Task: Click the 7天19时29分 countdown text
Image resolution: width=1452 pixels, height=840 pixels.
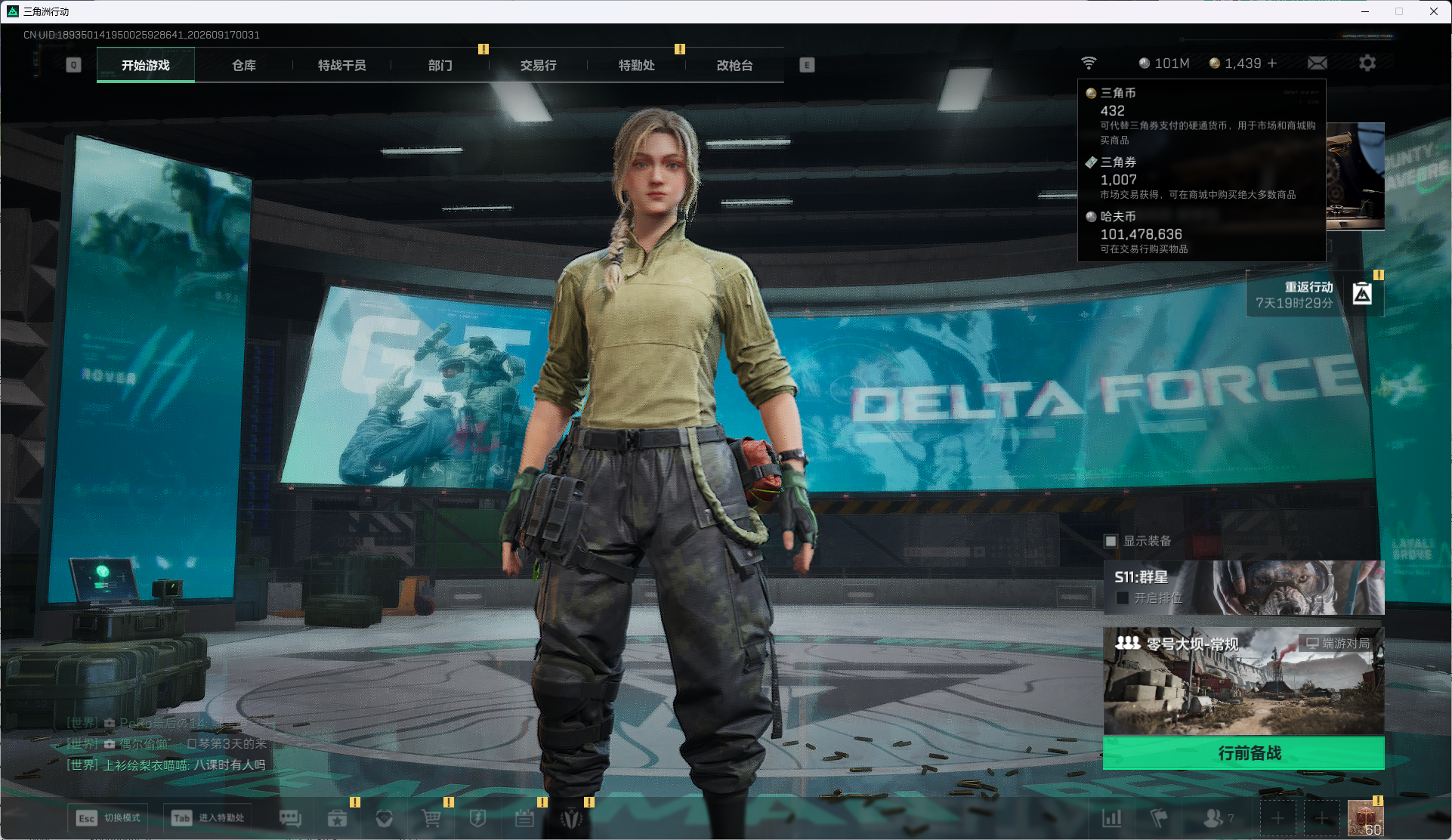Action: point(1294,303)
